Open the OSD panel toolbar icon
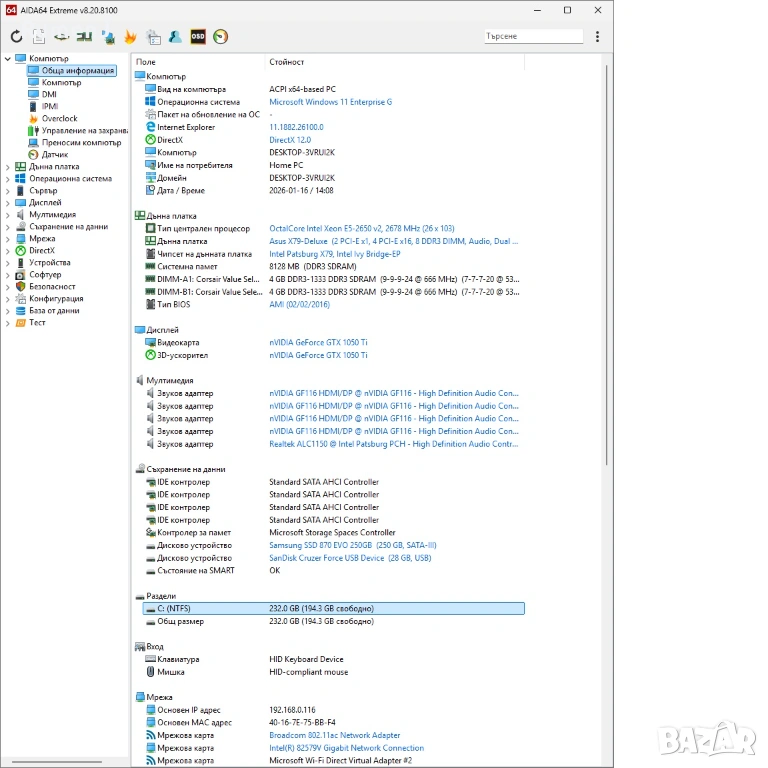 click(x=198, y=37)
